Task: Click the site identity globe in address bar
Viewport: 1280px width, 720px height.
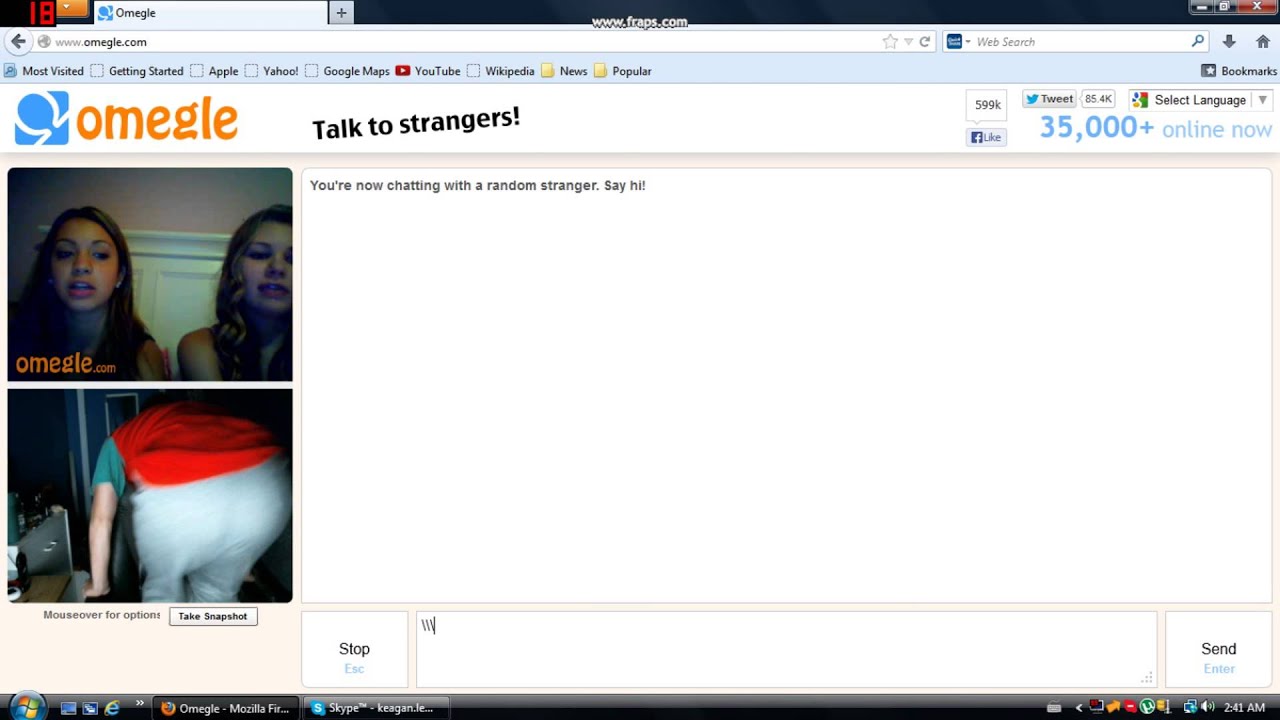Action: pyautogui.click(x=44, y=42)
